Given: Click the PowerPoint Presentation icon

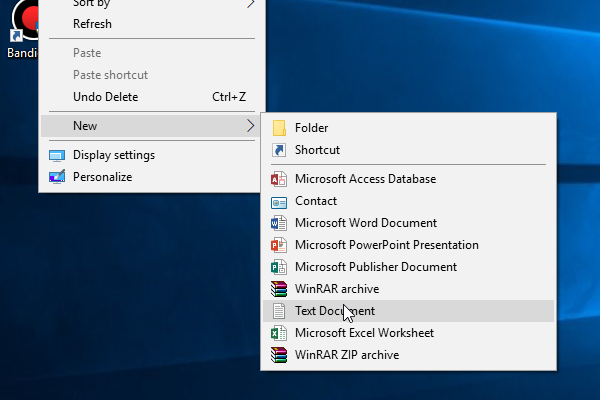Looking at the screenshot, I should coord(279,245).
